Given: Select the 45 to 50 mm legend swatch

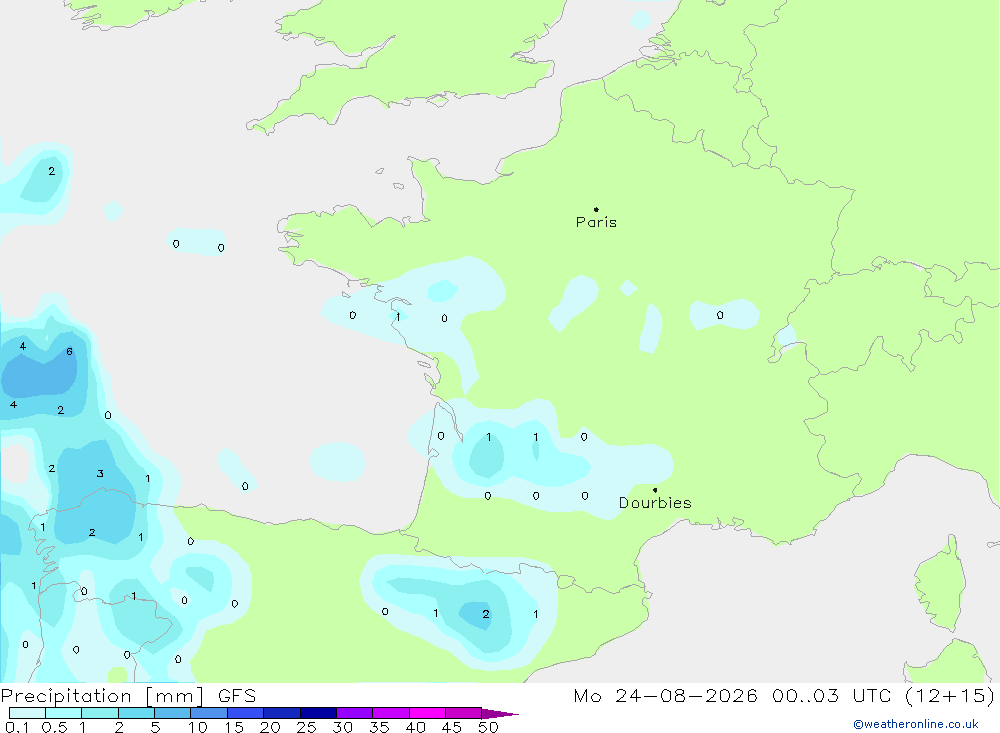Looking at the screenshot, I should coord(463,713).
